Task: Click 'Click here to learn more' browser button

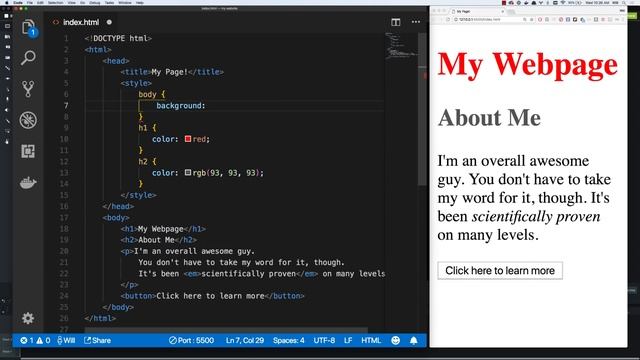Action: [500, 271]
